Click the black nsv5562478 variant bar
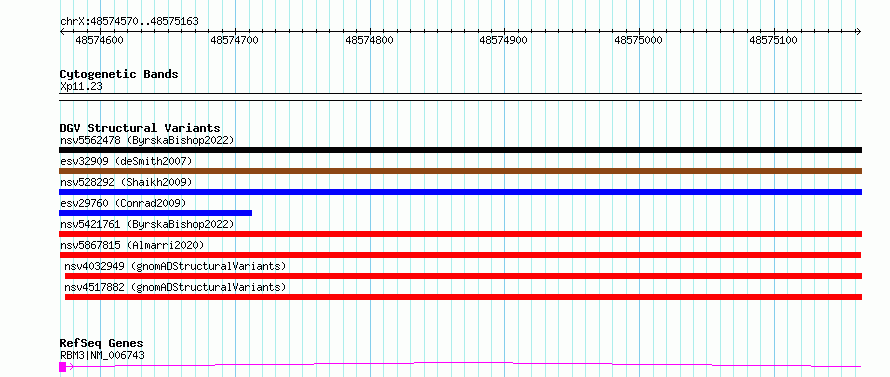This screenshot has width=890, height=377. 460,150
